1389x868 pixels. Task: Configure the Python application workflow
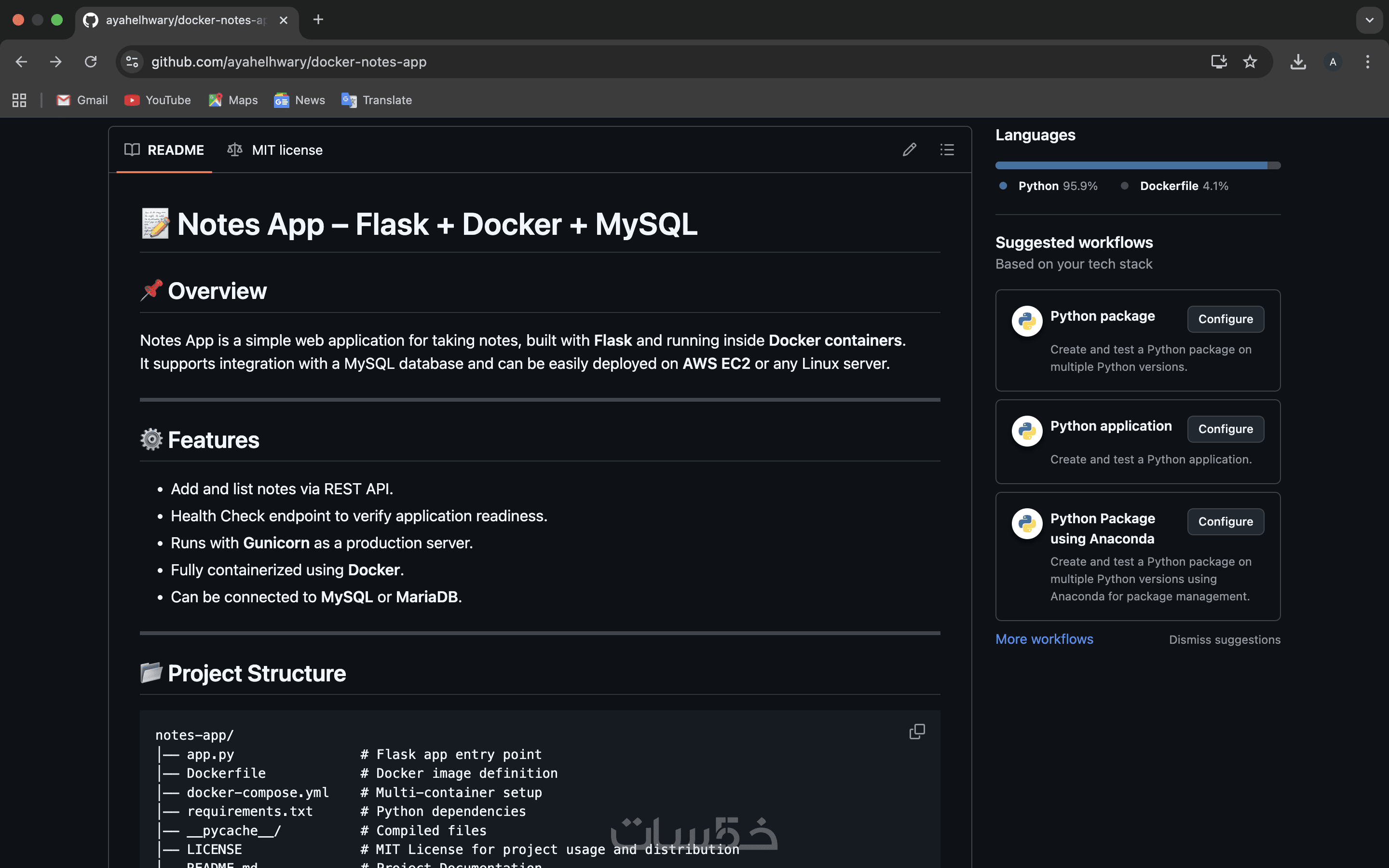[x=1225, y=429]
